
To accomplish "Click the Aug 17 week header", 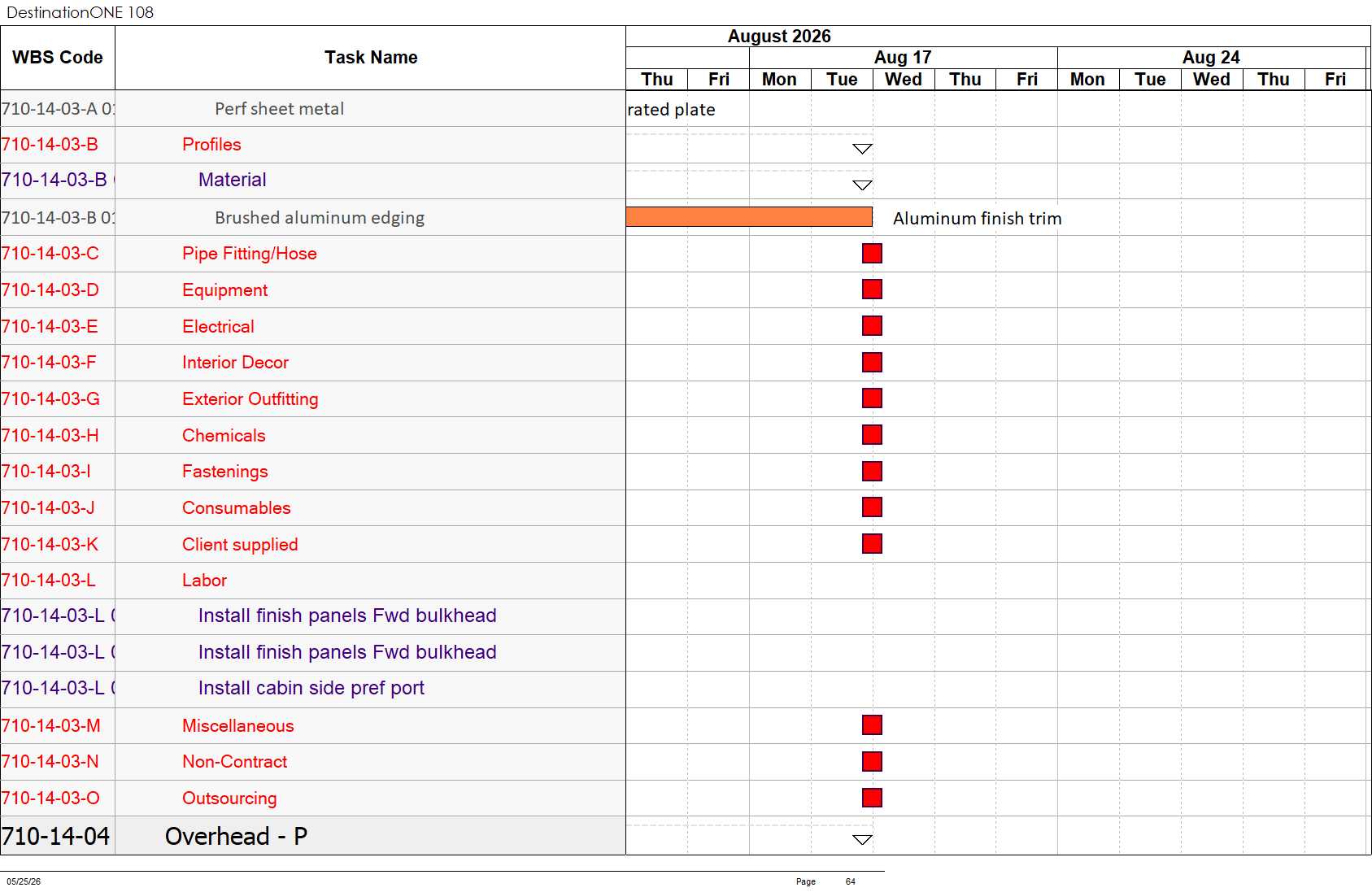I will [x=903, y=58].
